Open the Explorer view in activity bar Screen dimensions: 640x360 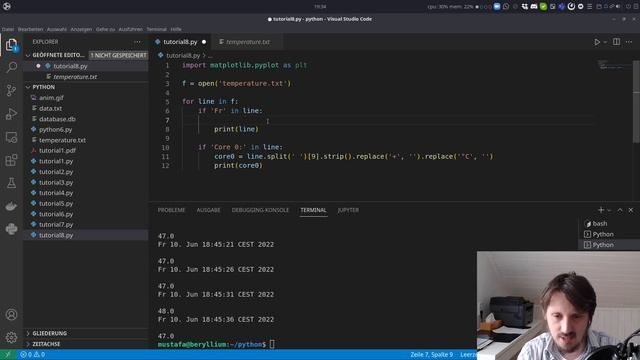tap(11, 44)
